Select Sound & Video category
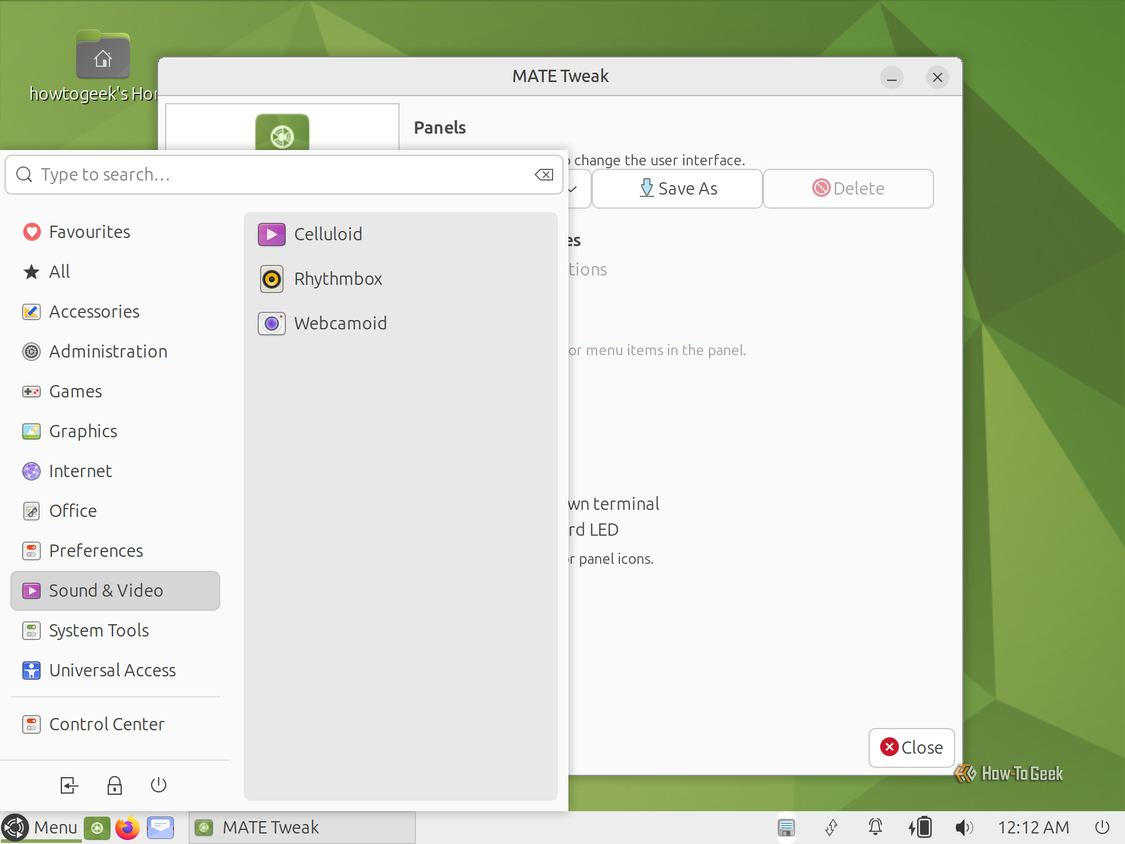Image resolution: width=1125 pixels, height=844 pixels. 115,591
